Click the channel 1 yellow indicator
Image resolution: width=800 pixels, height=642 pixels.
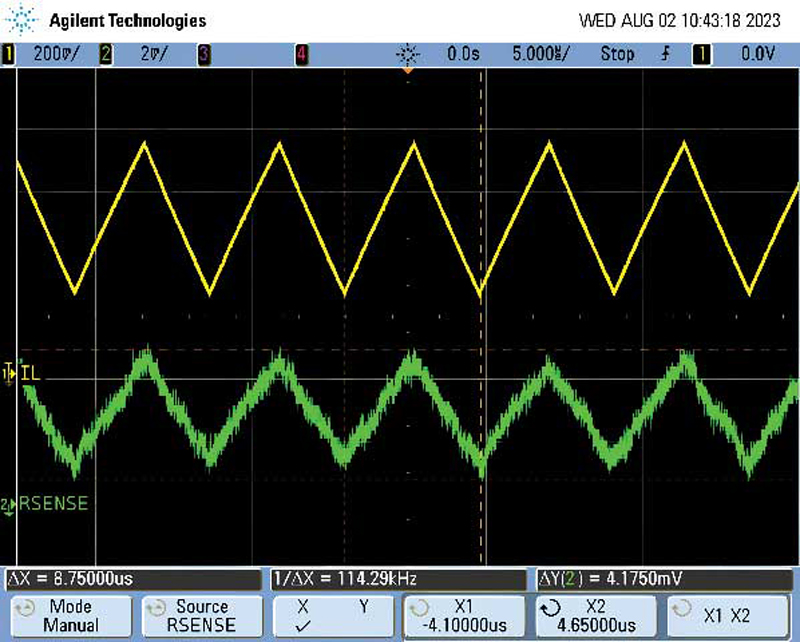tap(10, 54)
